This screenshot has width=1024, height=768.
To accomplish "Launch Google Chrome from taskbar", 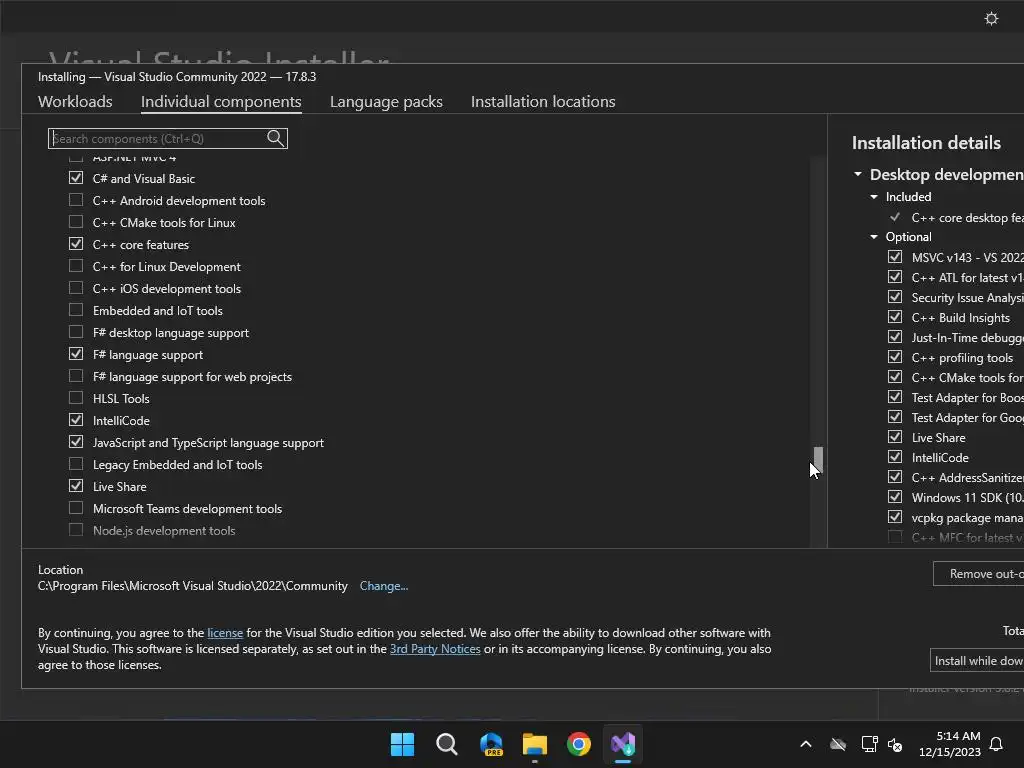I will pos(579,744).
